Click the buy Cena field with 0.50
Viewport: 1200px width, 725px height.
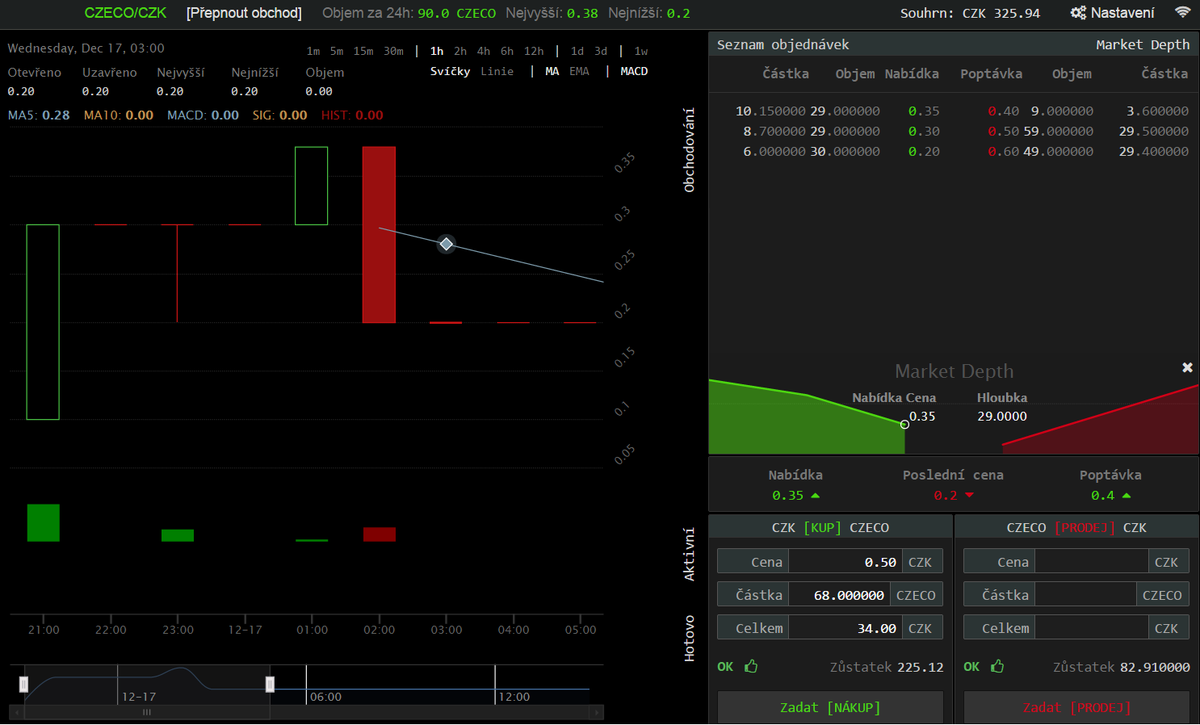pyautogui.click(x=845, y=562)
